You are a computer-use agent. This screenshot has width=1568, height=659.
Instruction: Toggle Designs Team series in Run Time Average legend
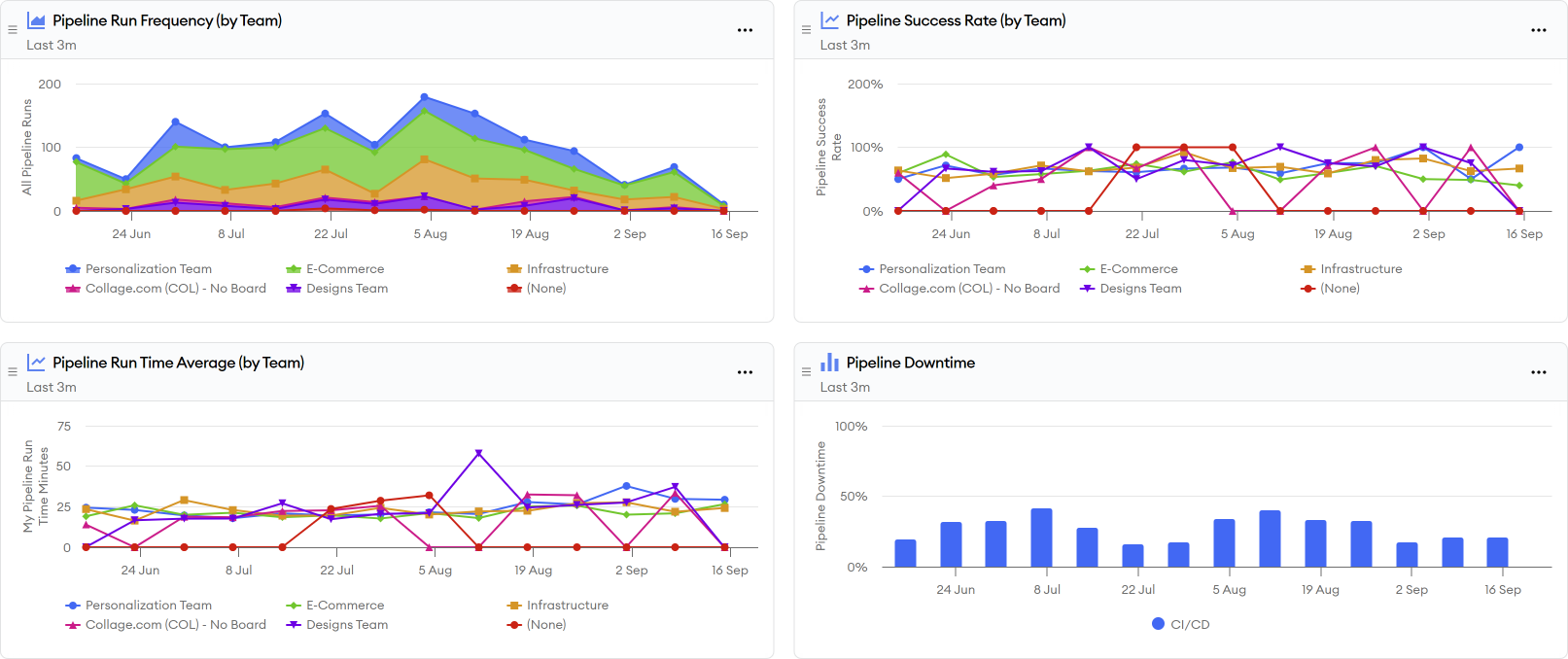point(346,625)
